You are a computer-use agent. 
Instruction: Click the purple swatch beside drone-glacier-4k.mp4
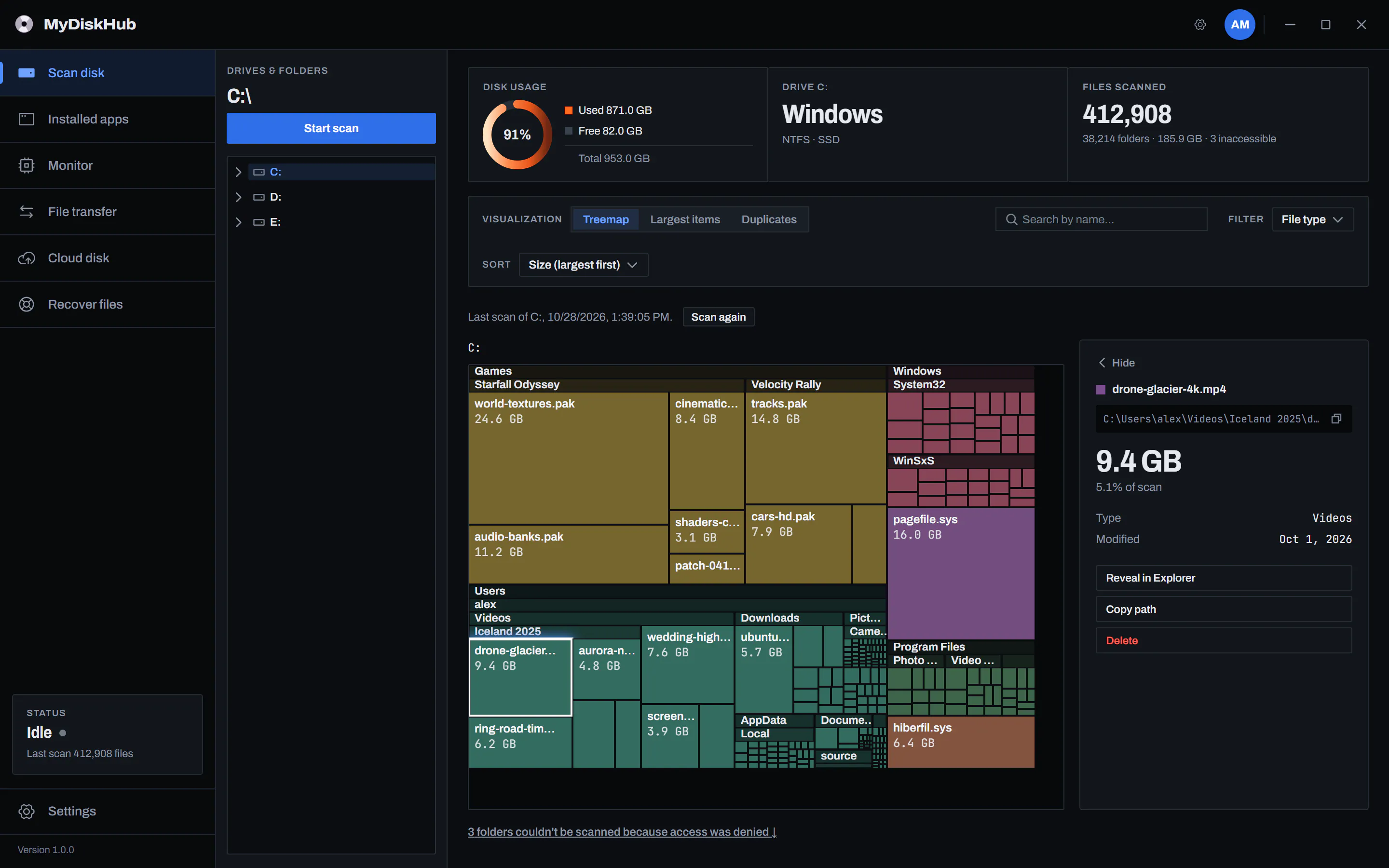click(x=1100, y=389)
